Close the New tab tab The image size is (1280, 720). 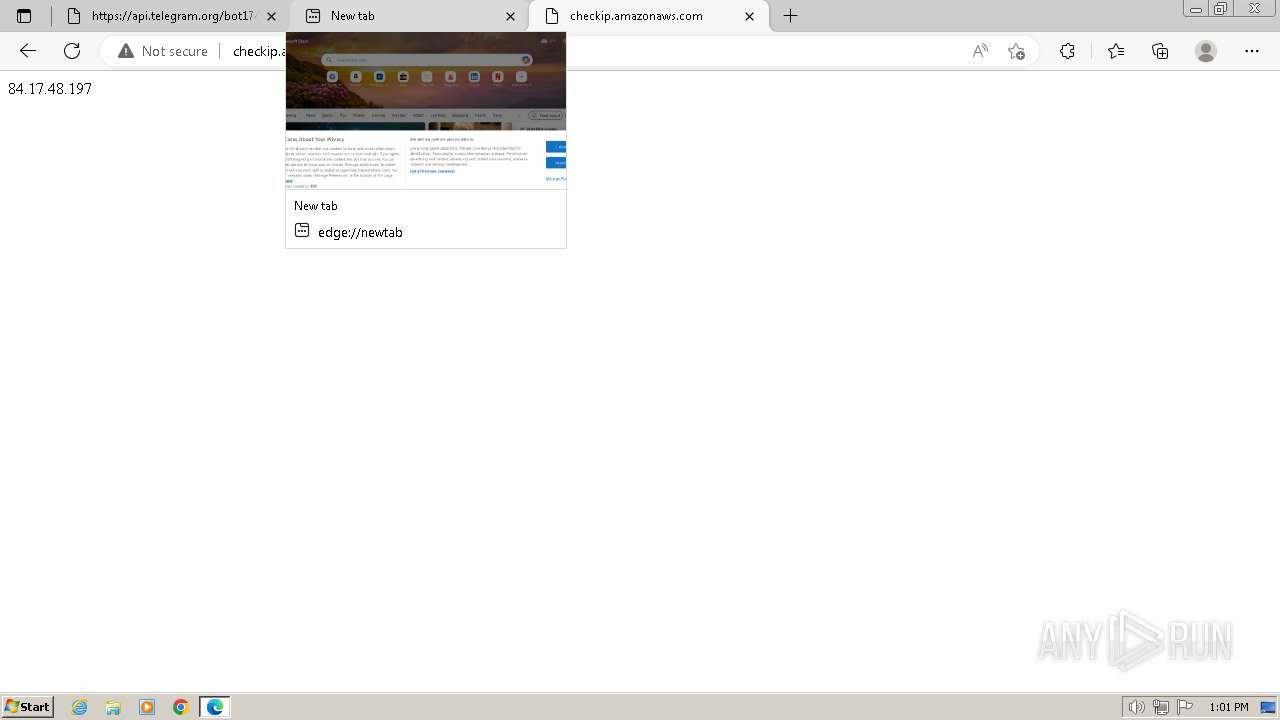tap(510, 16)
